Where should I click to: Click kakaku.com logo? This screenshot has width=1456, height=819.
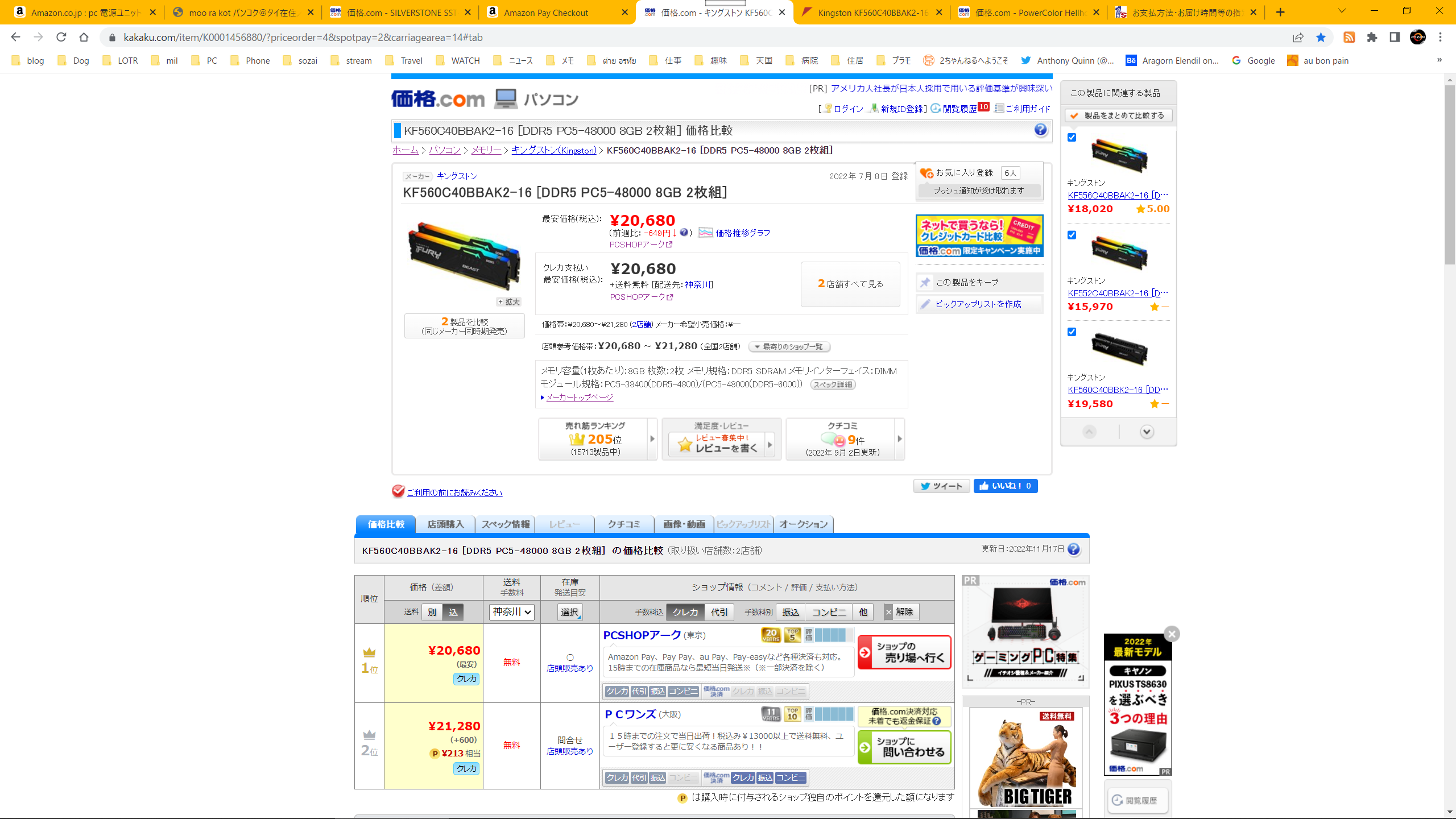[437, 99]
